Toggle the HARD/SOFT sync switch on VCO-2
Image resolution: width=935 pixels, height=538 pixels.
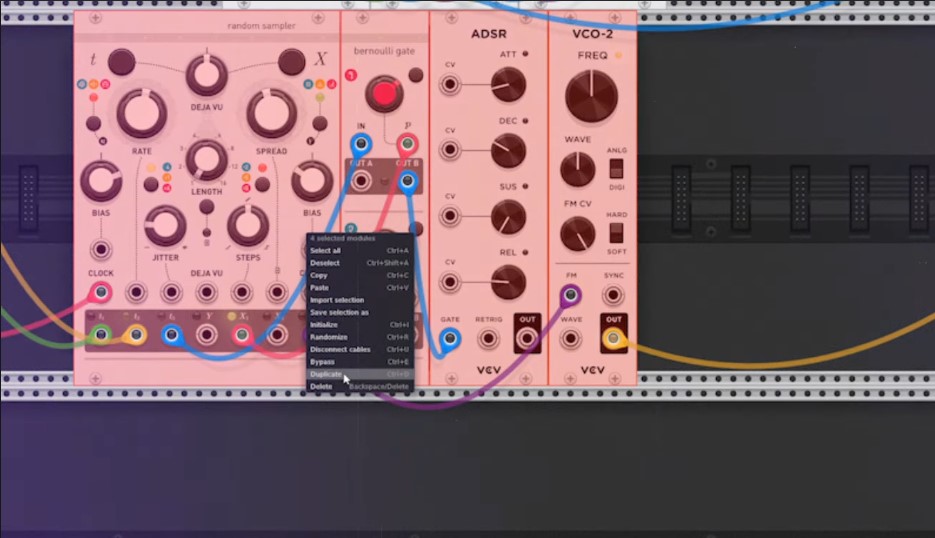[617, 232]
